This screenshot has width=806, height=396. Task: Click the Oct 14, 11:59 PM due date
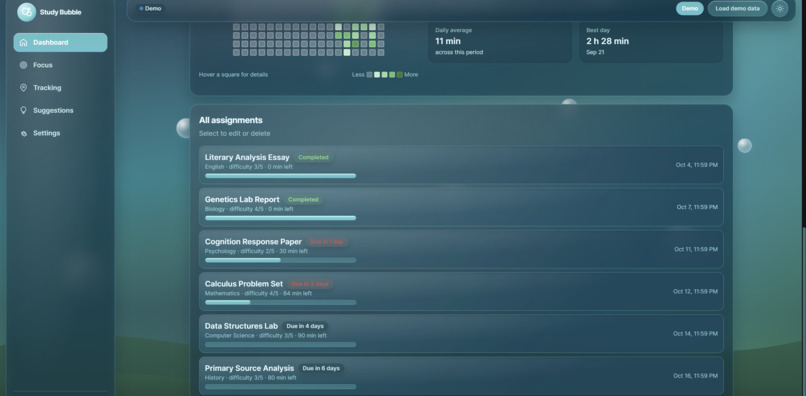[x=695, y=334]
